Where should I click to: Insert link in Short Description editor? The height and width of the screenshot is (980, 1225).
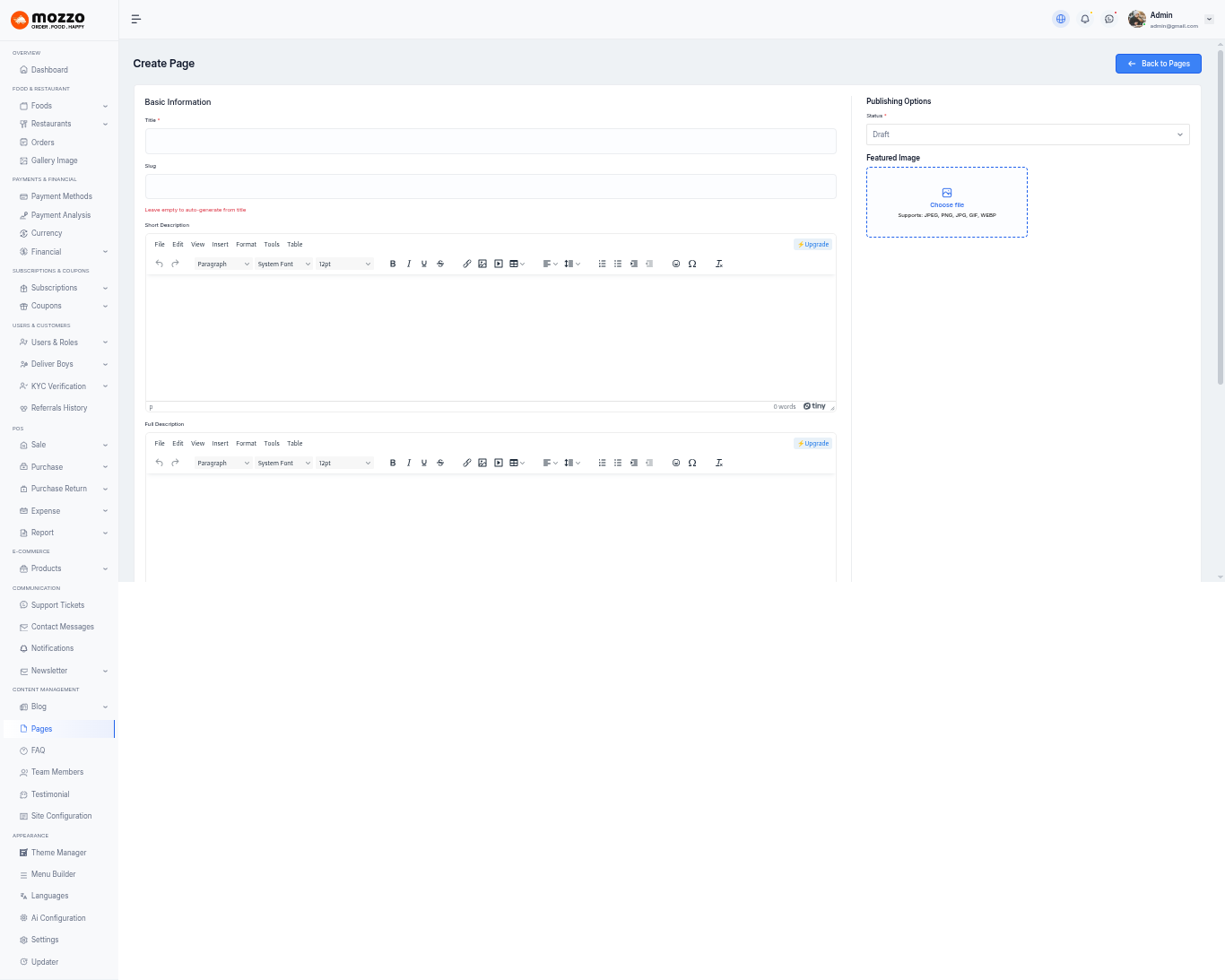point(466,264)
